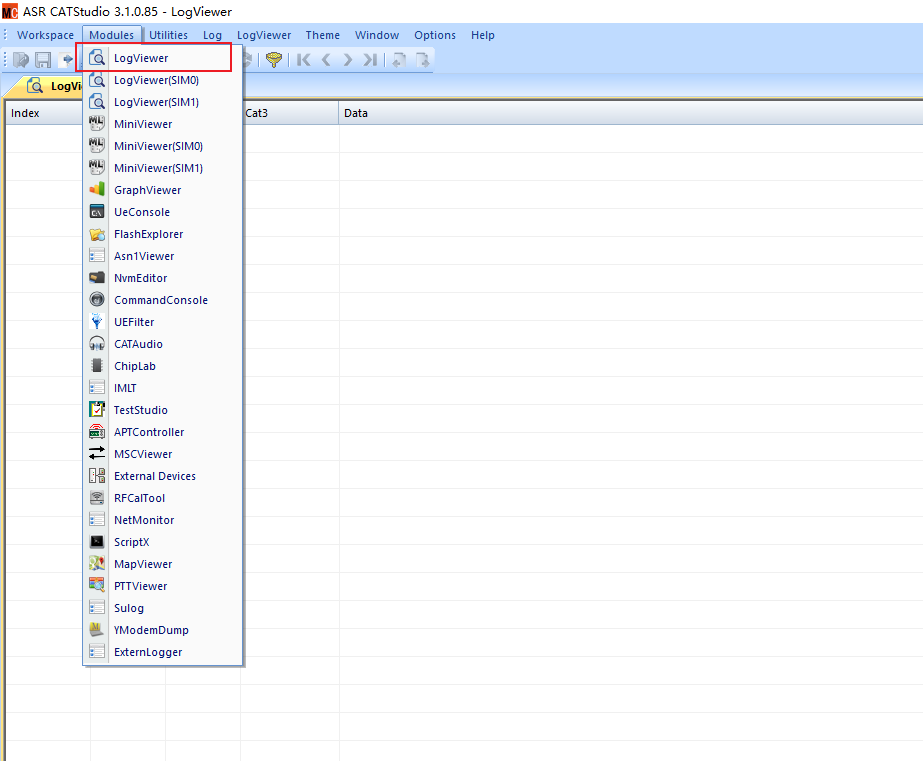Jump to the last record toolbar arrow
Viewport: 923px width, 761px height.
coord(370,59)
